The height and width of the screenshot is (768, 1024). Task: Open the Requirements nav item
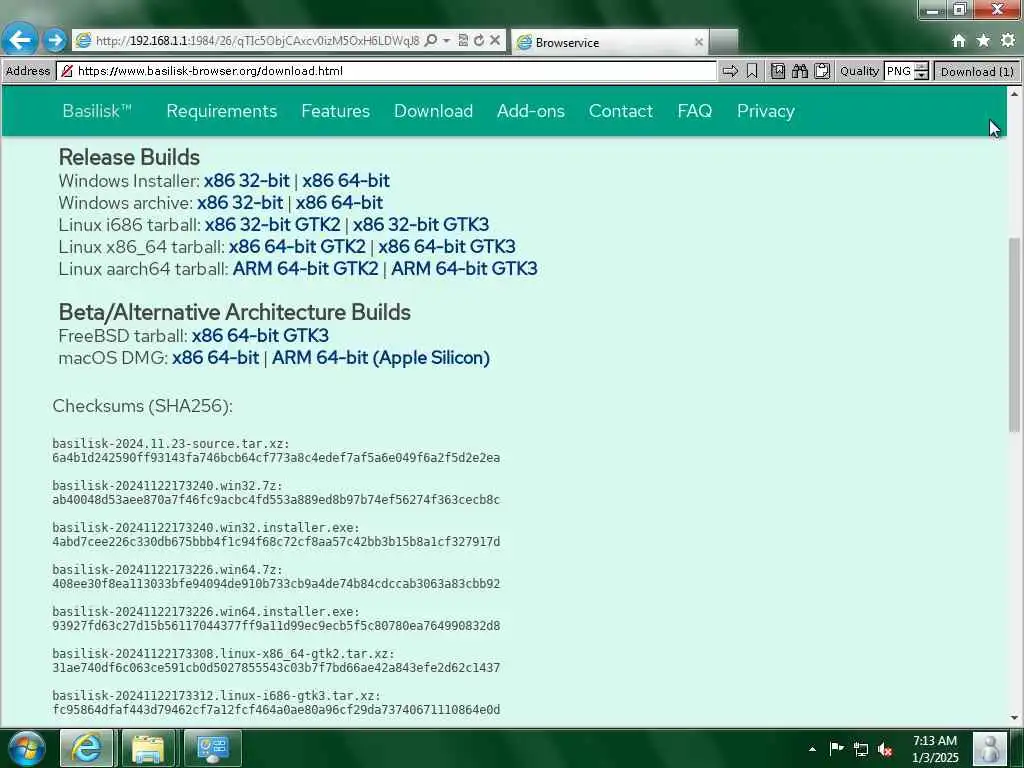coord(221,111)
